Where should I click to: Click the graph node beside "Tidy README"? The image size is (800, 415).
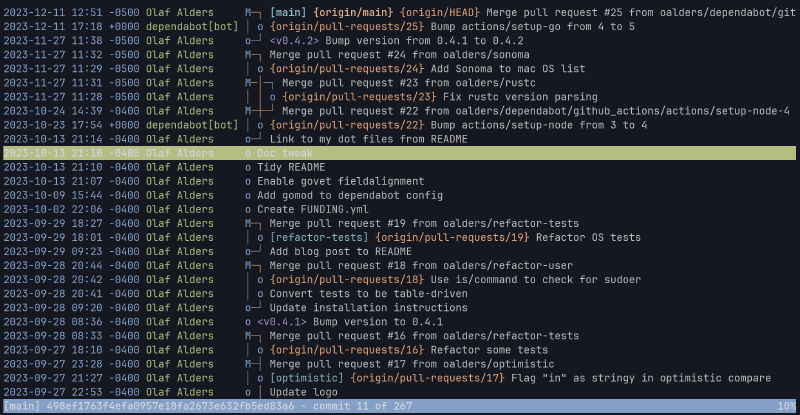coord(247,167)
